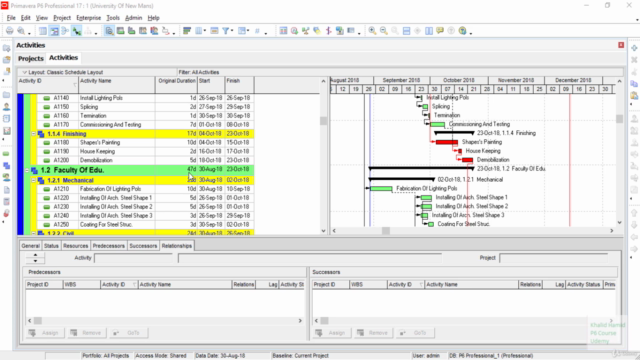Screen dimensions: 640x360
Task: Switch to the Resources details tab
Action: pos(76,246)
